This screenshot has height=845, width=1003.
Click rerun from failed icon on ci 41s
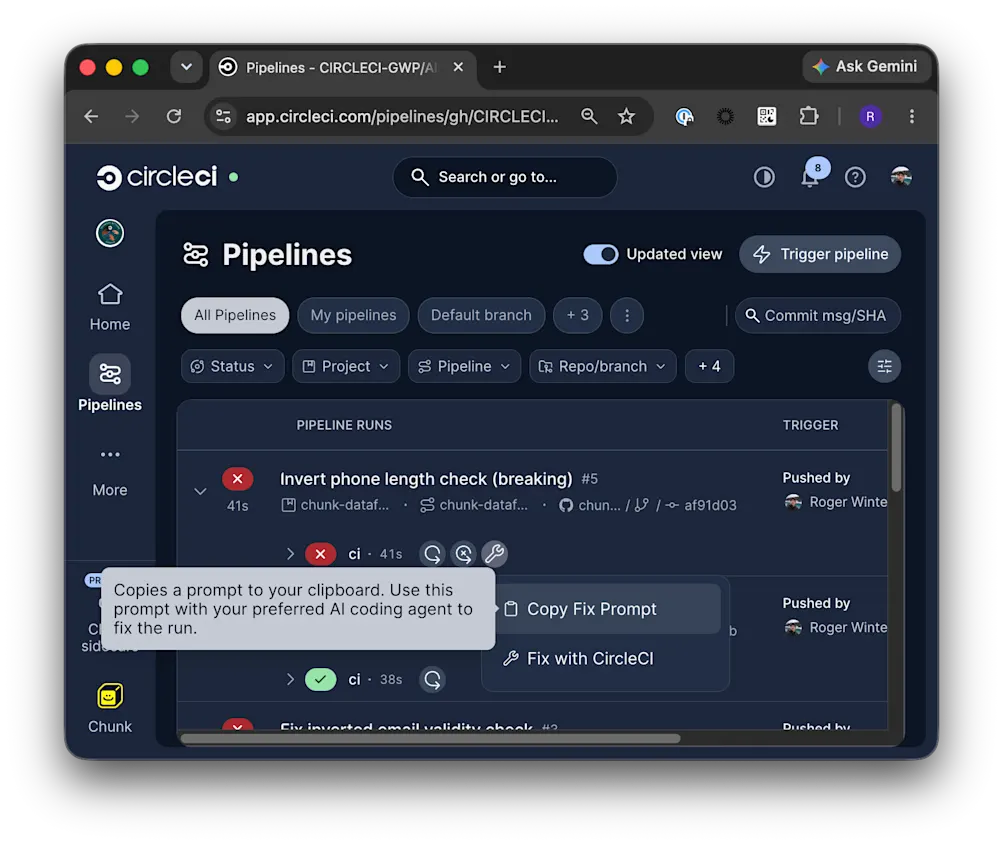pos(464,554)
